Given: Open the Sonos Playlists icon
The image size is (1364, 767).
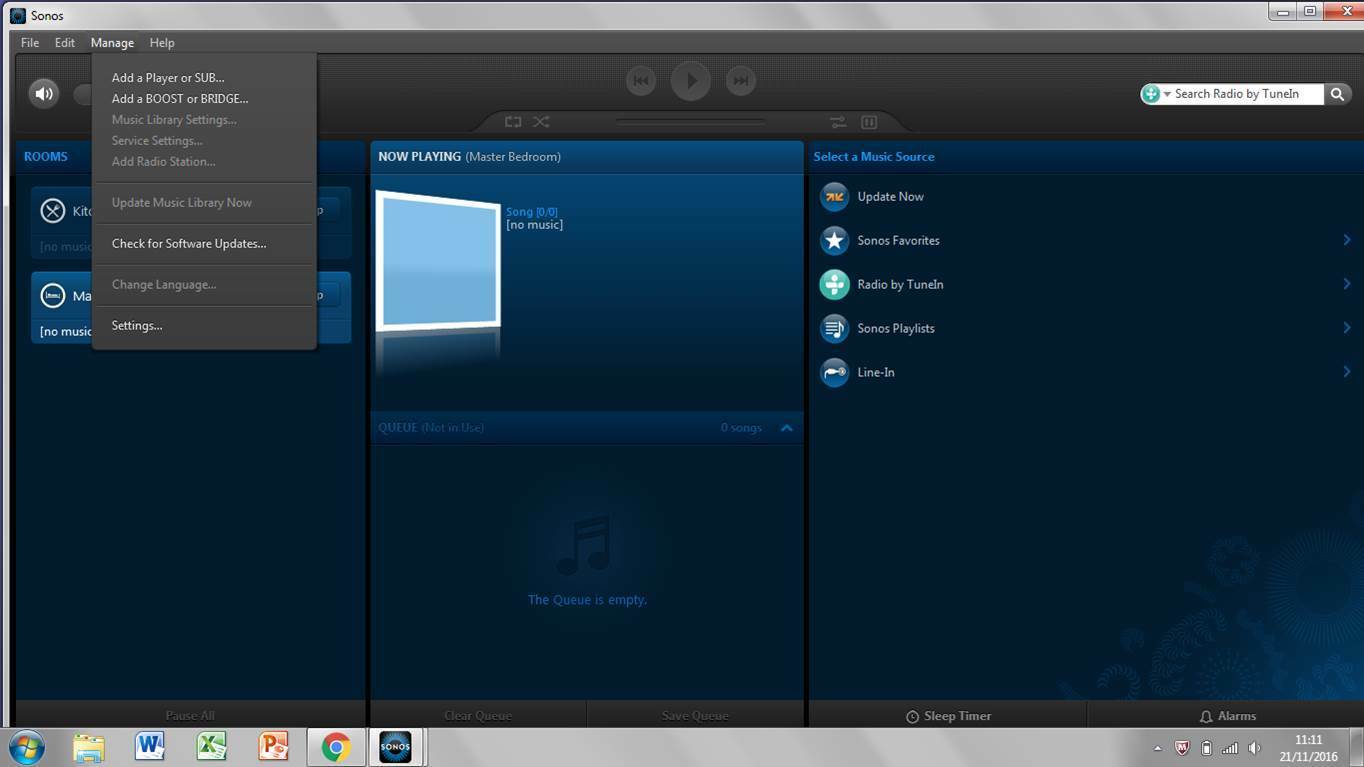Looking at the screenshot, I should (x=834, y=329).
